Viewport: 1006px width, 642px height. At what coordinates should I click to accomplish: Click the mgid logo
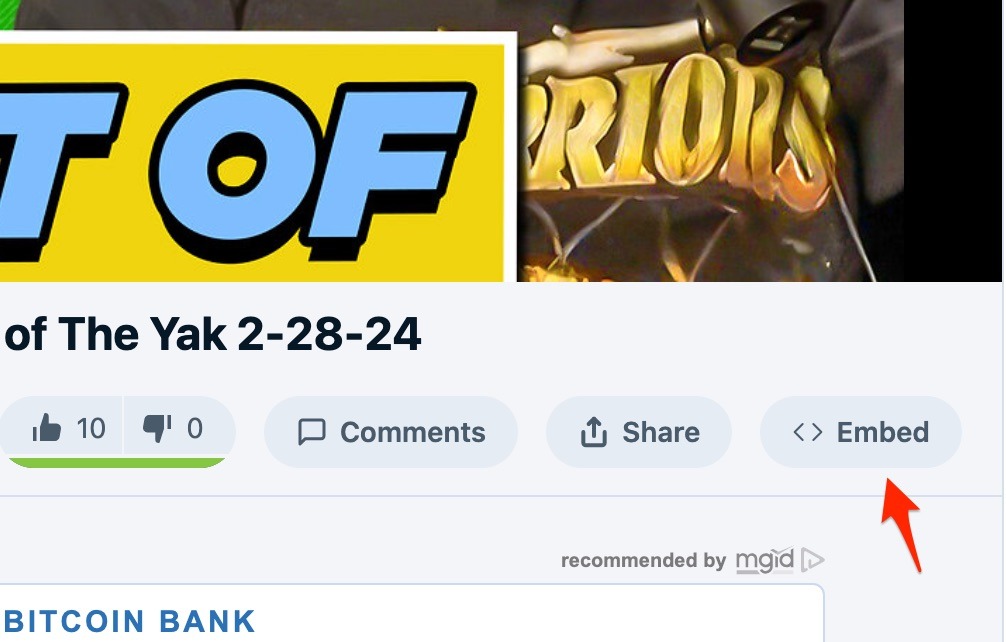(764, 561)
